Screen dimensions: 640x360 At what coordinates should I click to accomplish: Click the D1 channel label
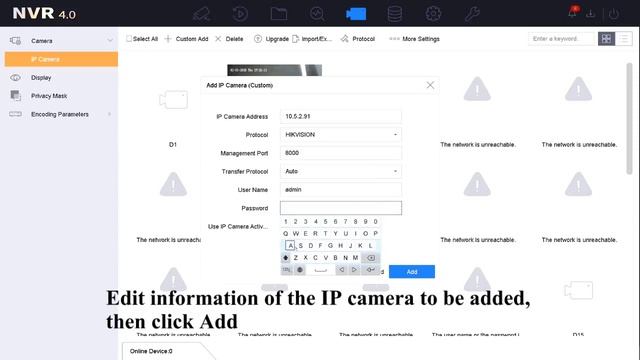[173, 144]
